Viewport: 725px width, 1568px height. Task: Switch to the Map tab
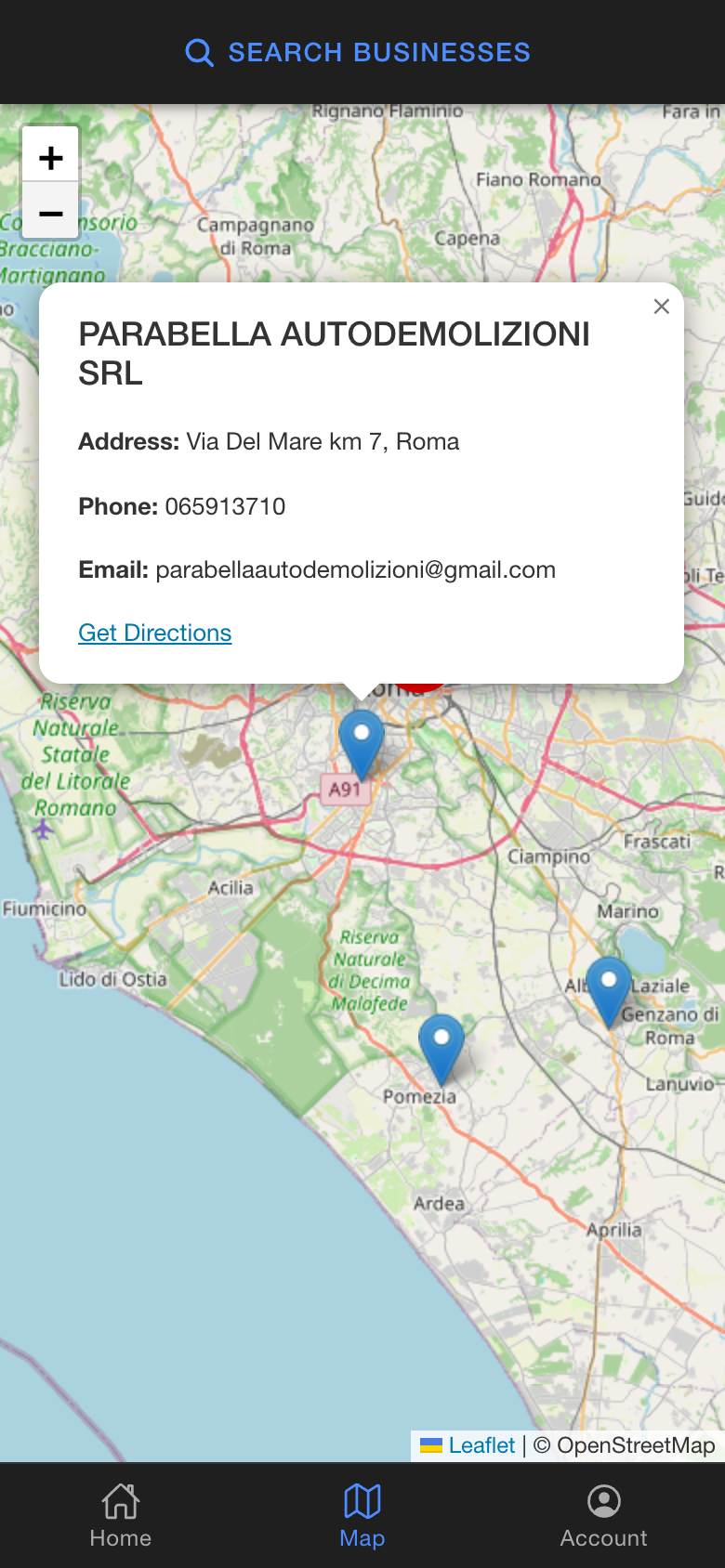tap(362, 1515)
